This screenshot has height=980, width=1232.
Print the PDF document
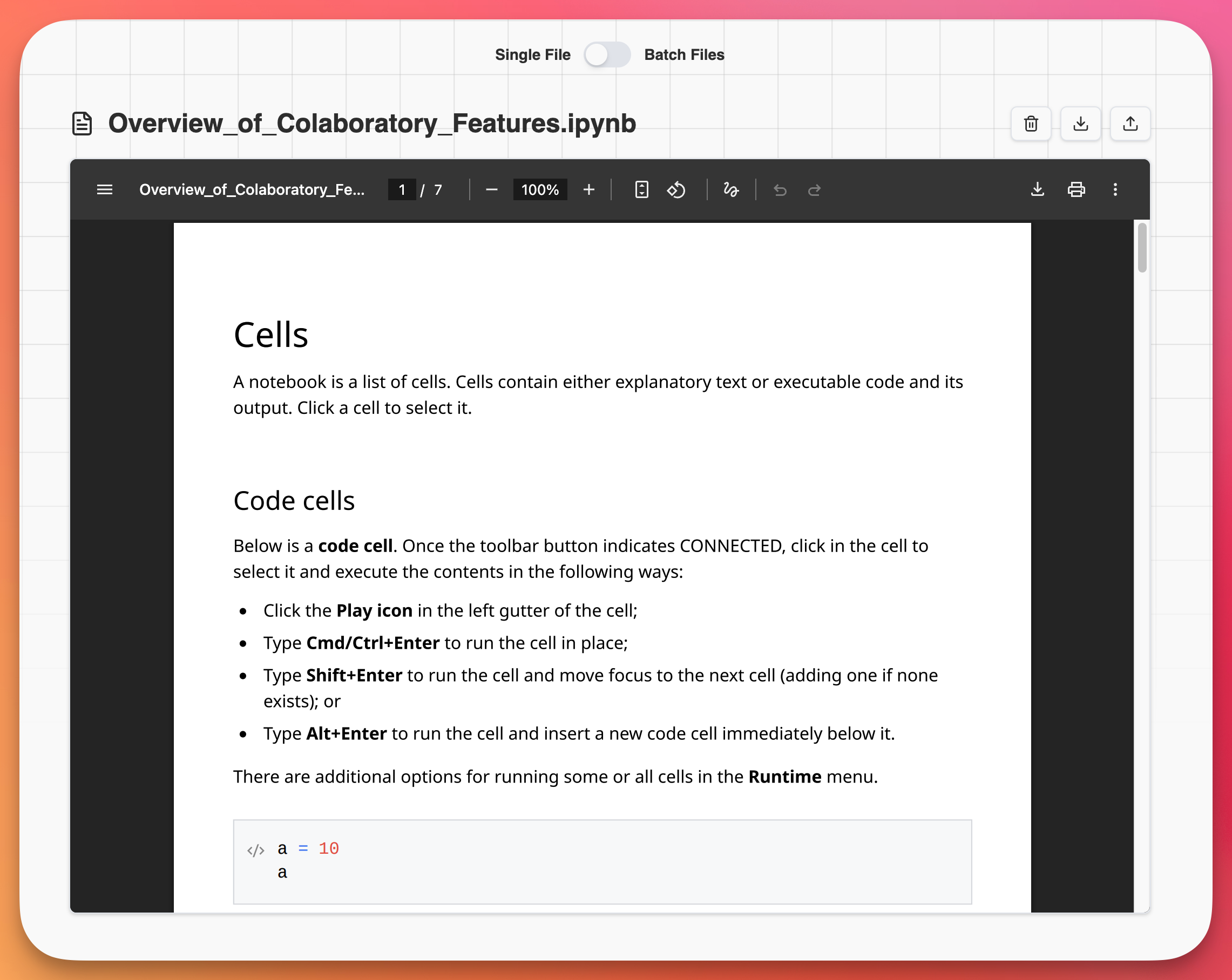pyautogui.click(x=1077, y=189)
